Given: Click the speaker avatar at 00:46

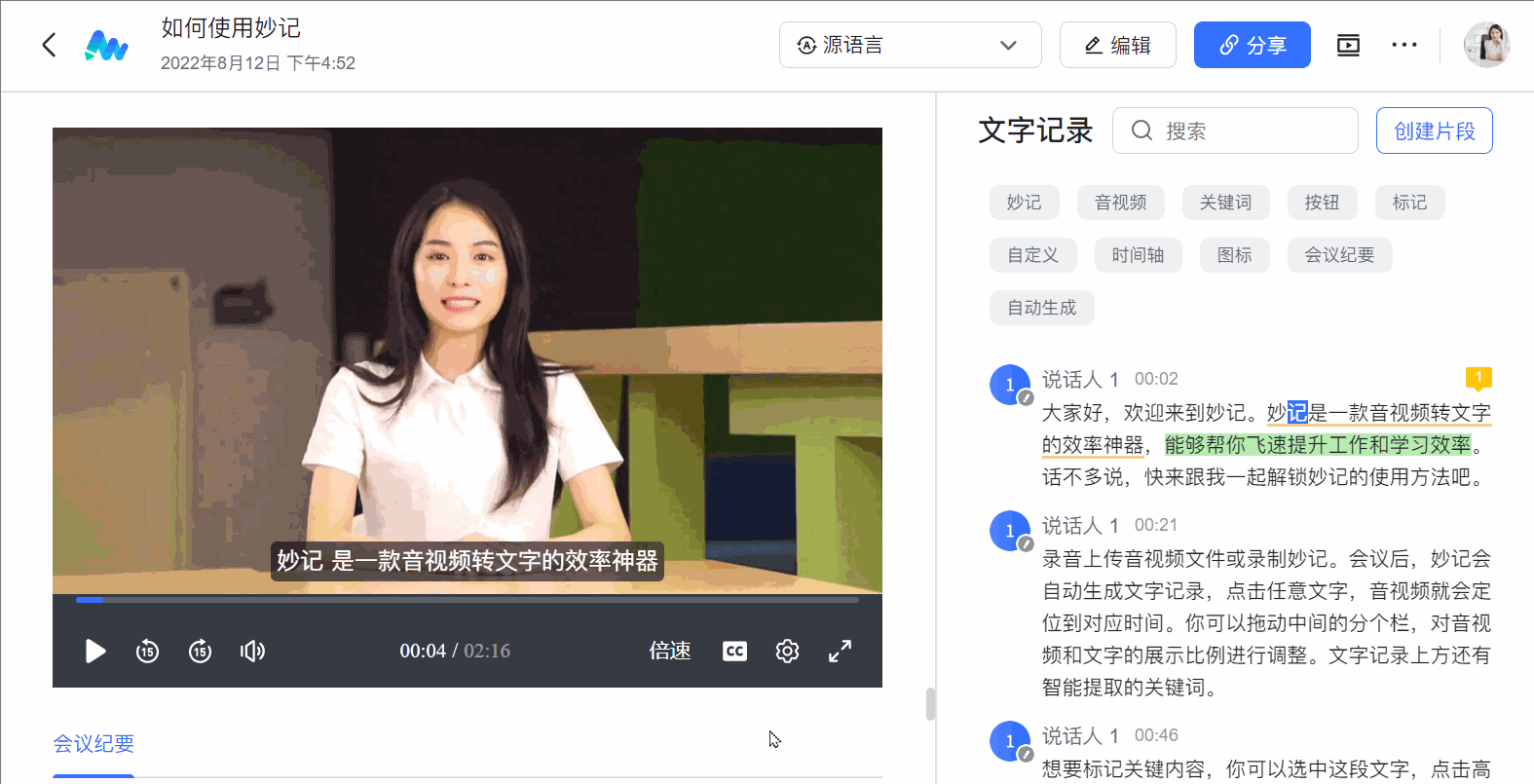Looking at the screenshot, I should click(1010, 741).
